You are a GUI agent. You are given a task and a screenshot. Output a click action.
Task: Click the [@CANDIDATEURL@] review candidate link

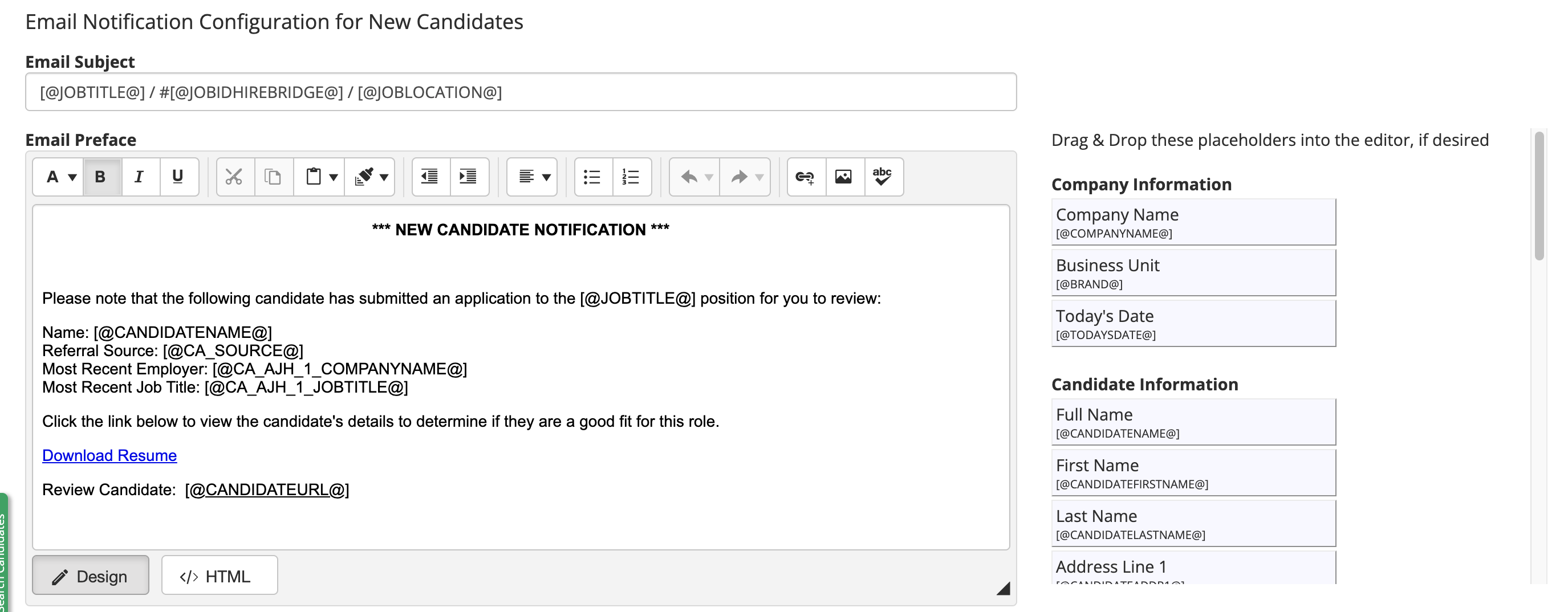click(268, 489)
